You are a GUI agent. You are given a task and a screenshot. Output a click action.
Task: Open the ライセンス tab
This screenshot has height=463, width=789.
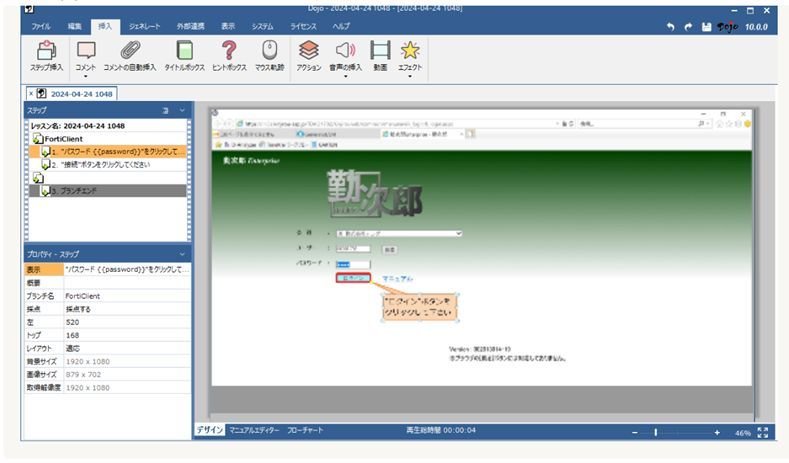point(303,26)
